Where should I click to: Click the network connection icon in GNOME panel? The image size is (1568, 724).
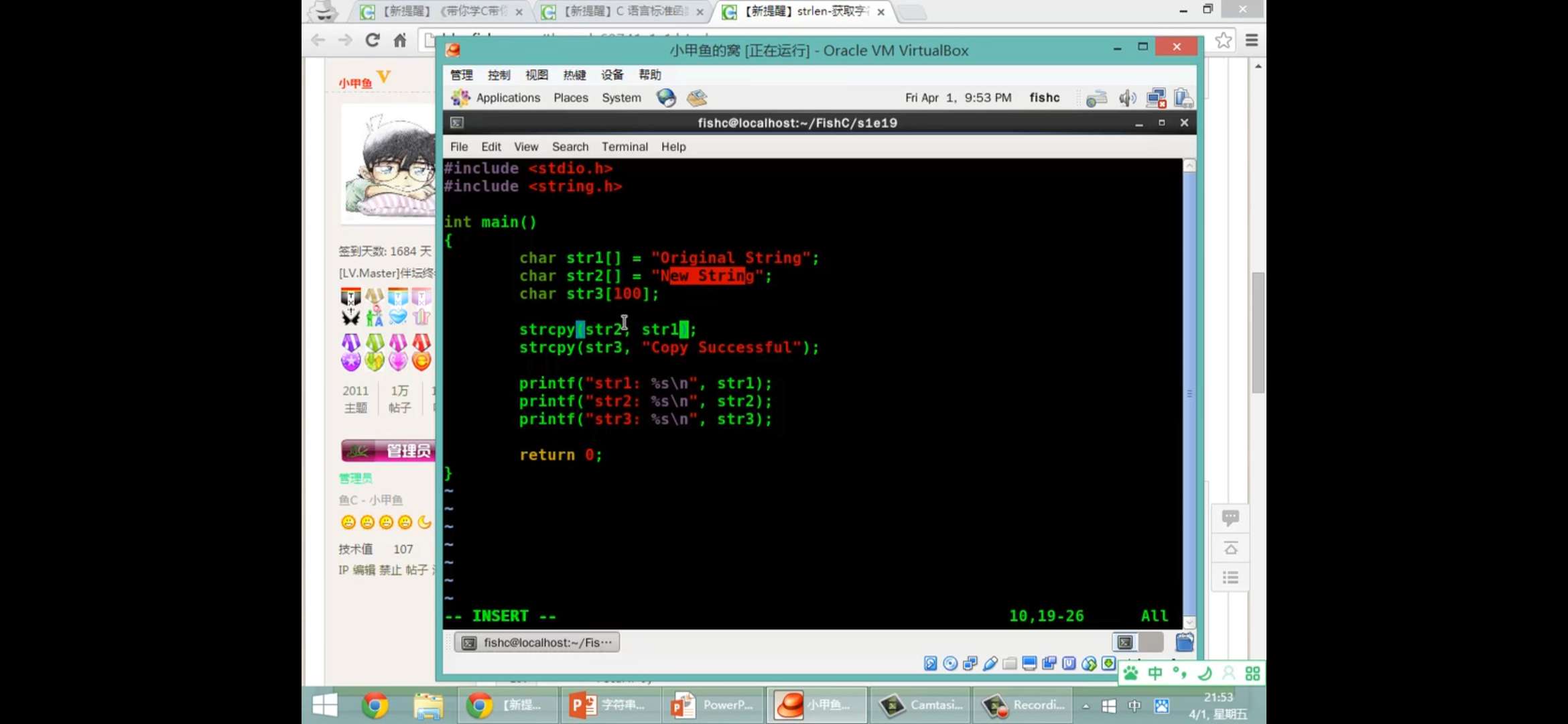tap(1156, 99)
